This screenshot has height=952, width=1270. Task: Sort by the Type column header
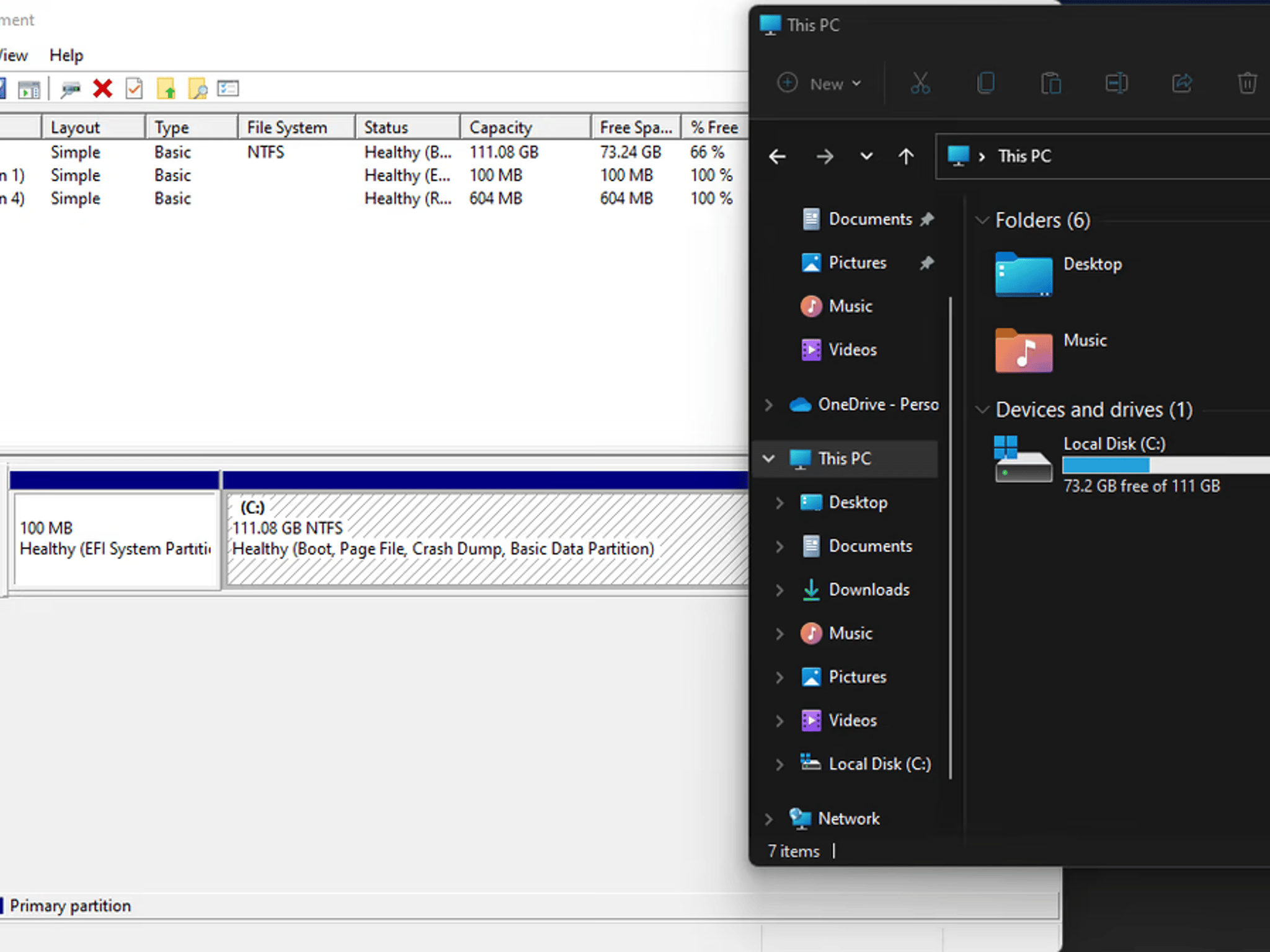point(192,127)
